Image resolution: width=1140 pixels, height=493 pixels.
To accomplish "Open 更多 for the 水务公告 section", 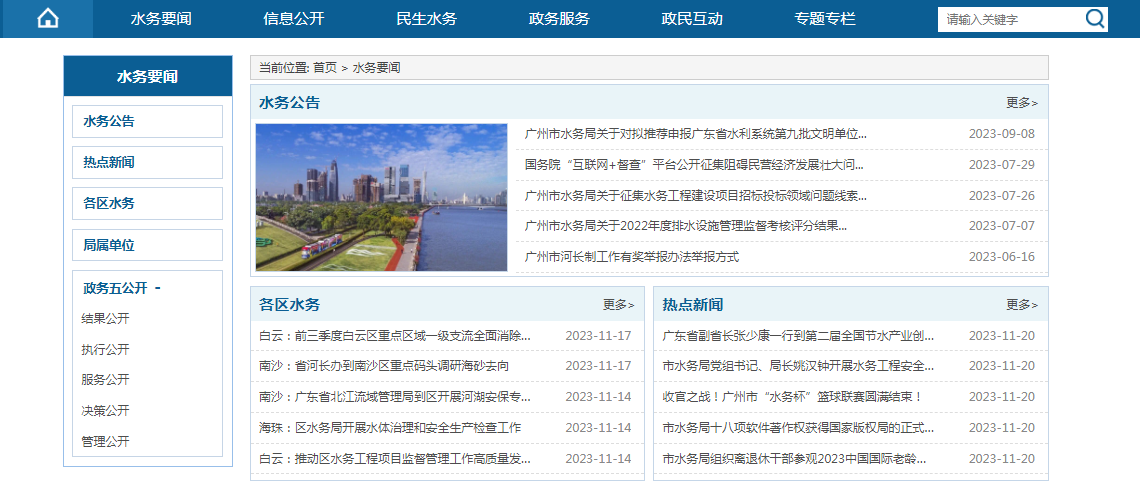I will point(1021,103).
